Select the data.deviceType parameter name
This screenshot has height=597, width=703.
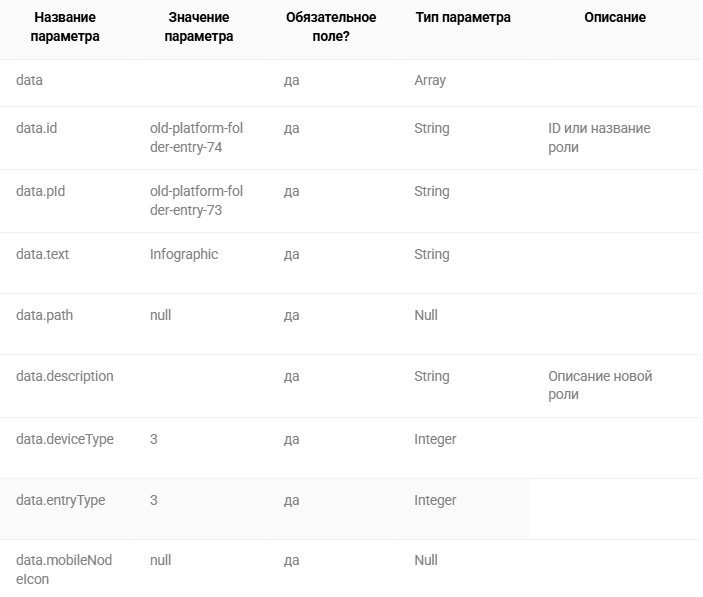pos(65,439)
